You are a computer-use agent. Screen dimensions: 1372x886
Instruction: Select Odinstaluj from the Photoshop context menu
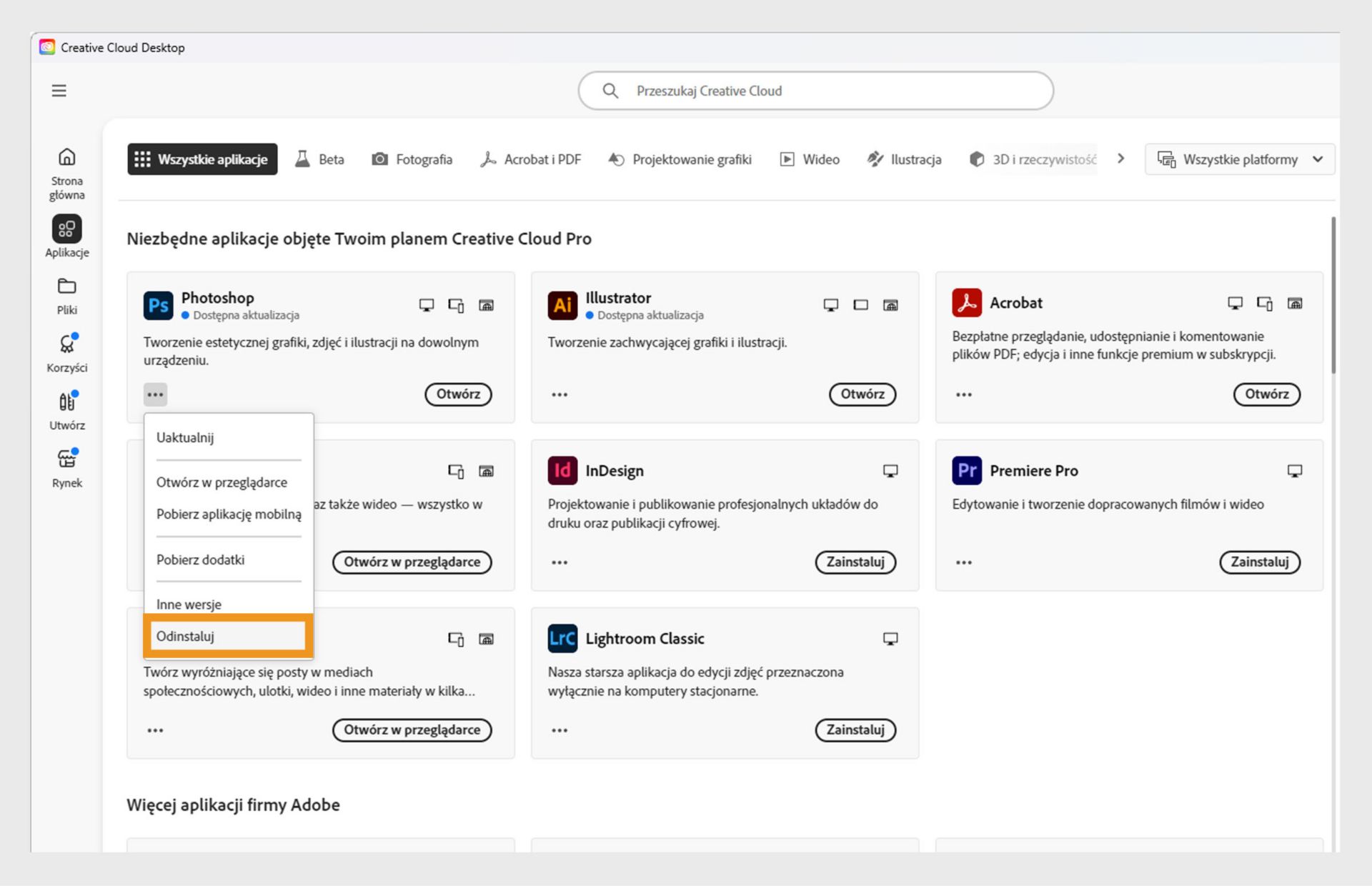tap(227, 635)
